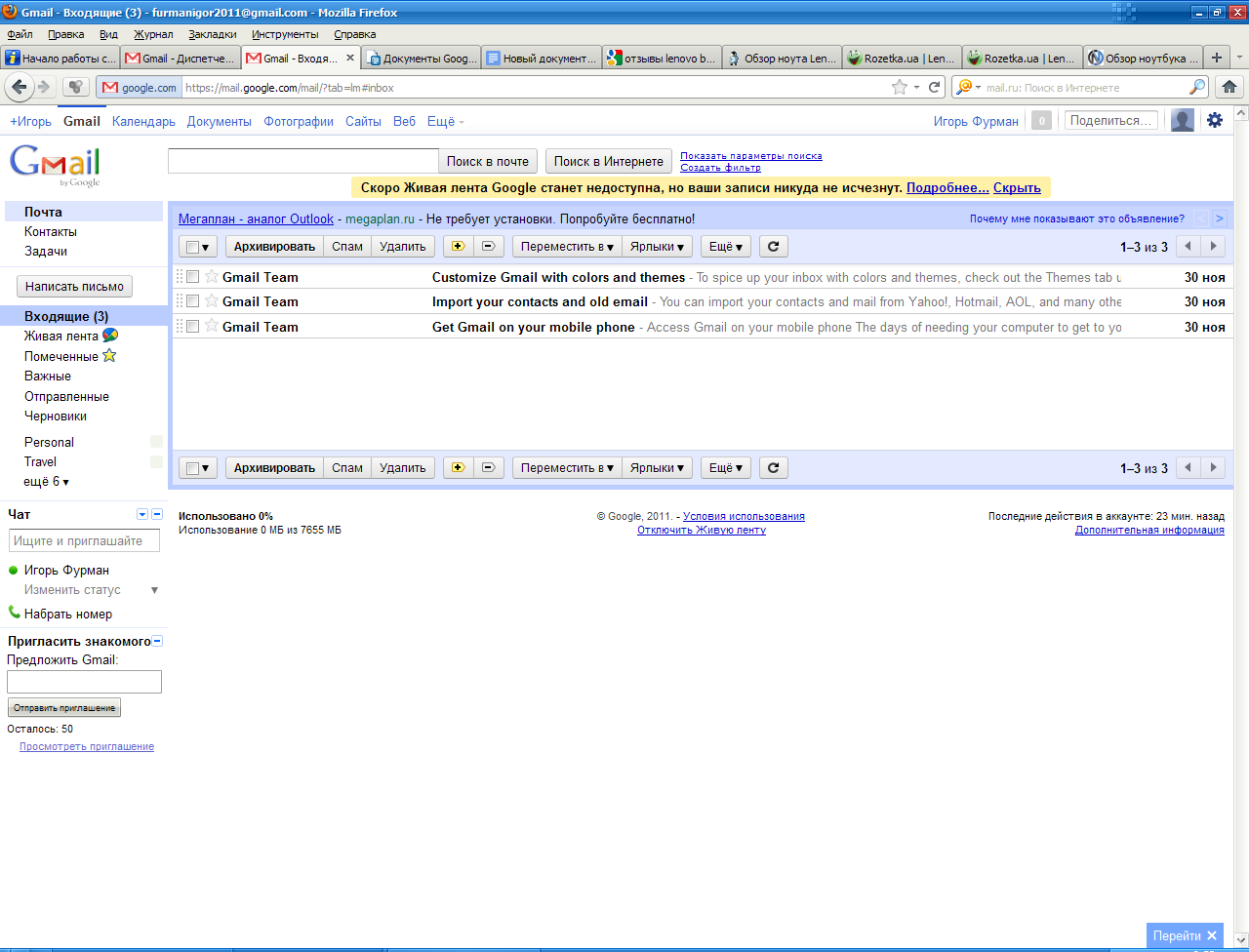The height and width of the screenshot is (952, 1249).
Task: Tick the checkbox for Import your contacts email
Action: tap(192, 301)
